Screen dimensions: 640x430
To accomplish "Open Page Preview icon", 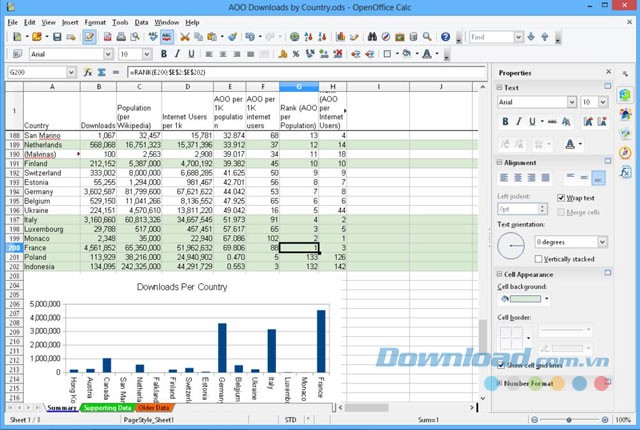I will pos(135,37).
